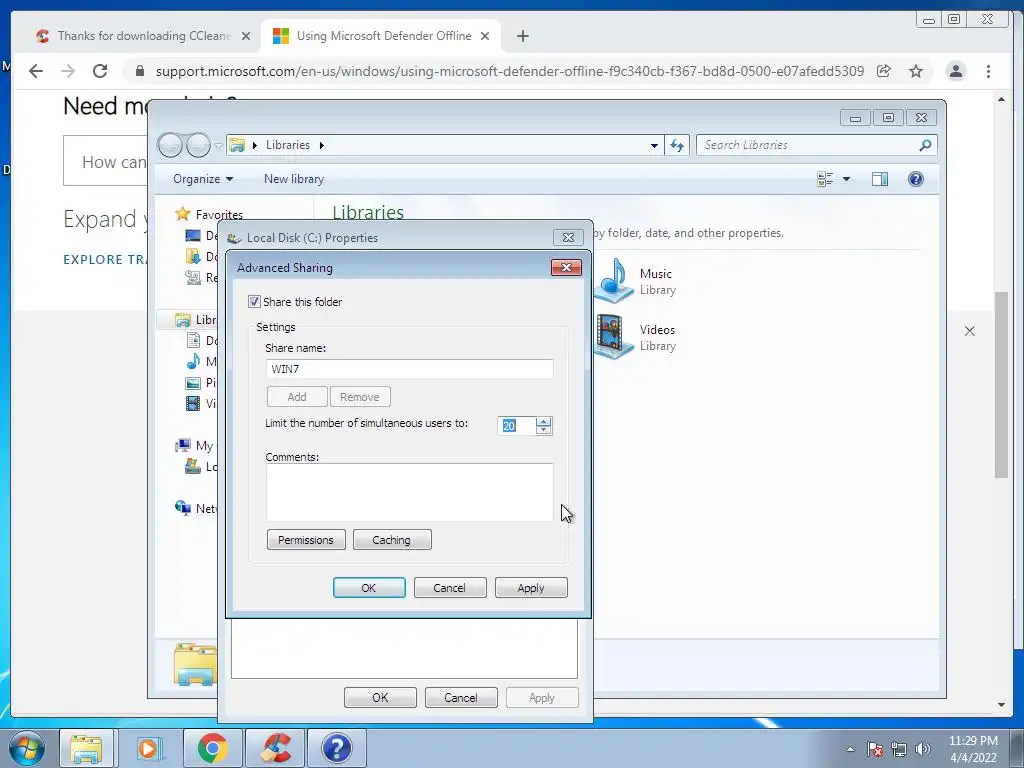This screenshot has height=768, width=1024.
Task: Close the Microsoft Defender Offline tab
Action: [x=485, y=36]
